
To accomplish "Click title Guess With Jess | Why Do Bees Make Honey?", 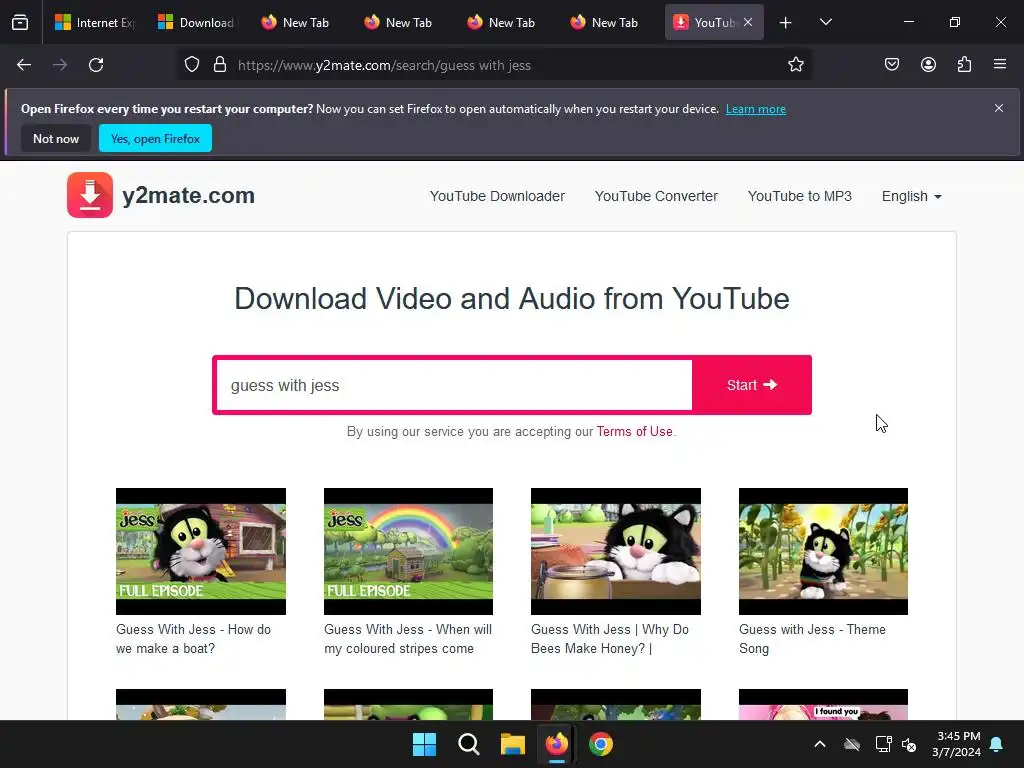I will (x=609, y=639).
